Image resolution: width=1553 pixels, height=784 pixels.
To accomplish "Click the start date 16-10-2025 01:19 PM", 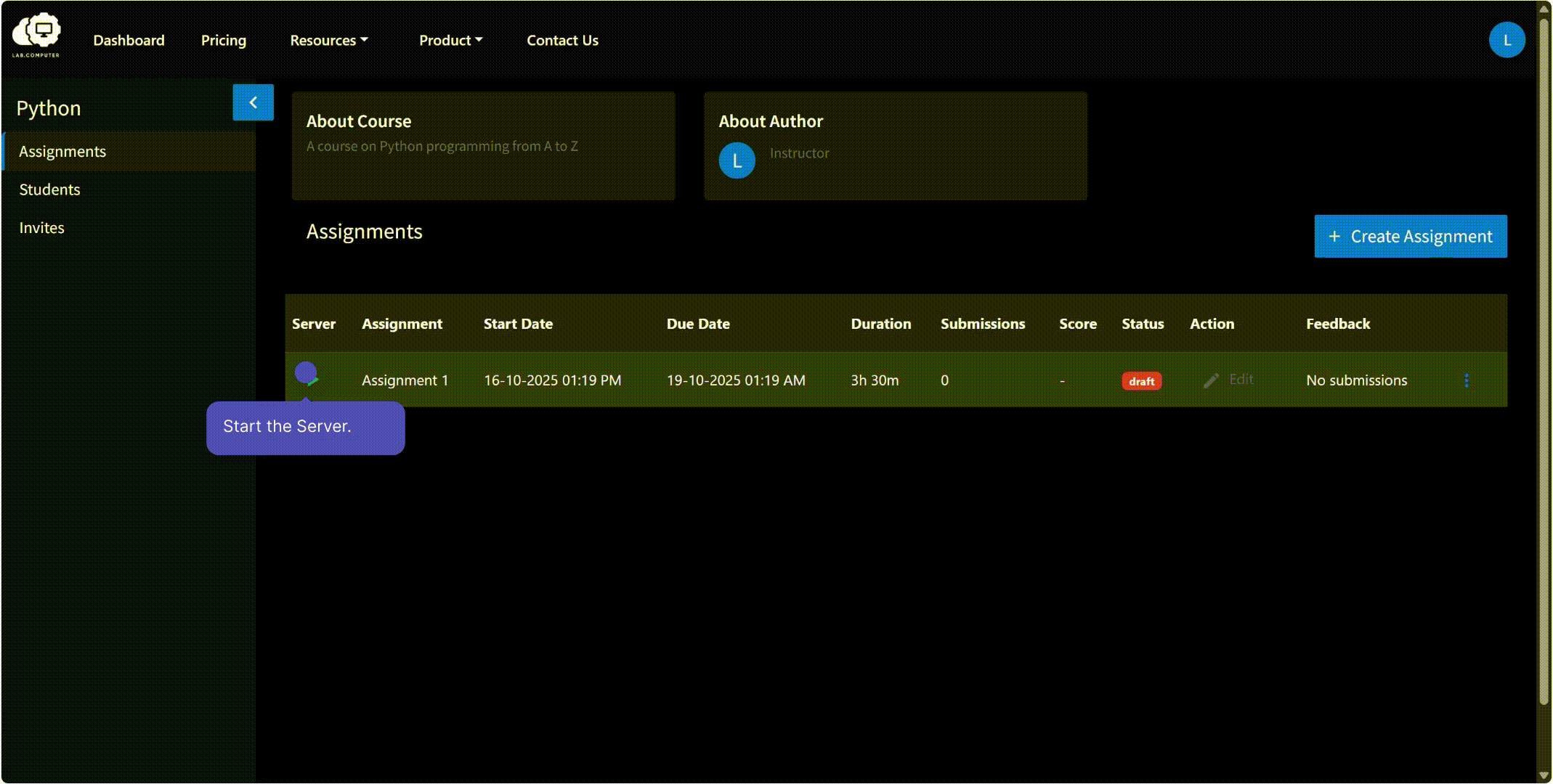I will click(x=553, y=380).
